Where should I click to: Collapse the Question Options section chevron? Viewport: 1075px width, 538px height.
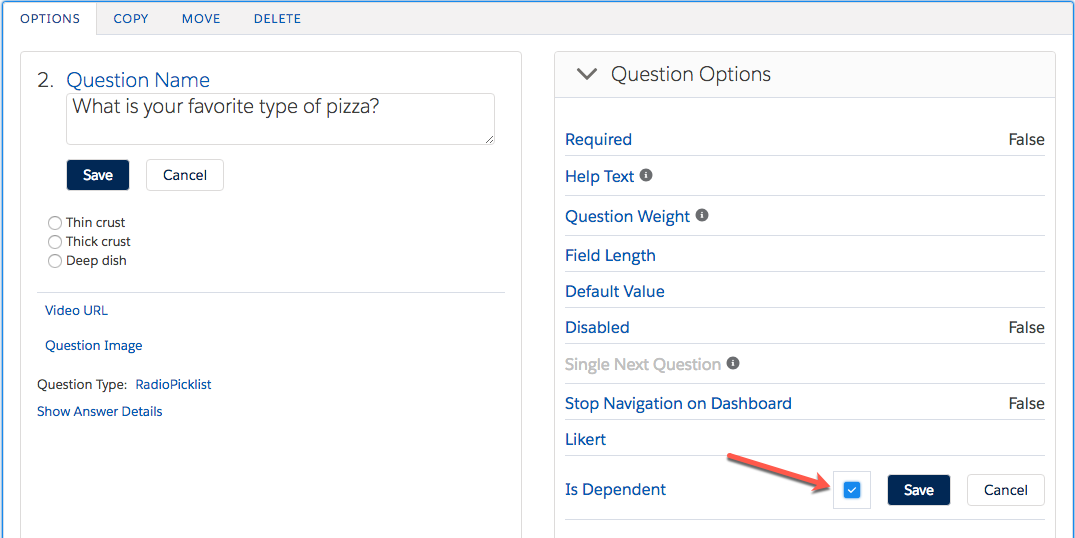pyautogui.click(x=587, y=75)
